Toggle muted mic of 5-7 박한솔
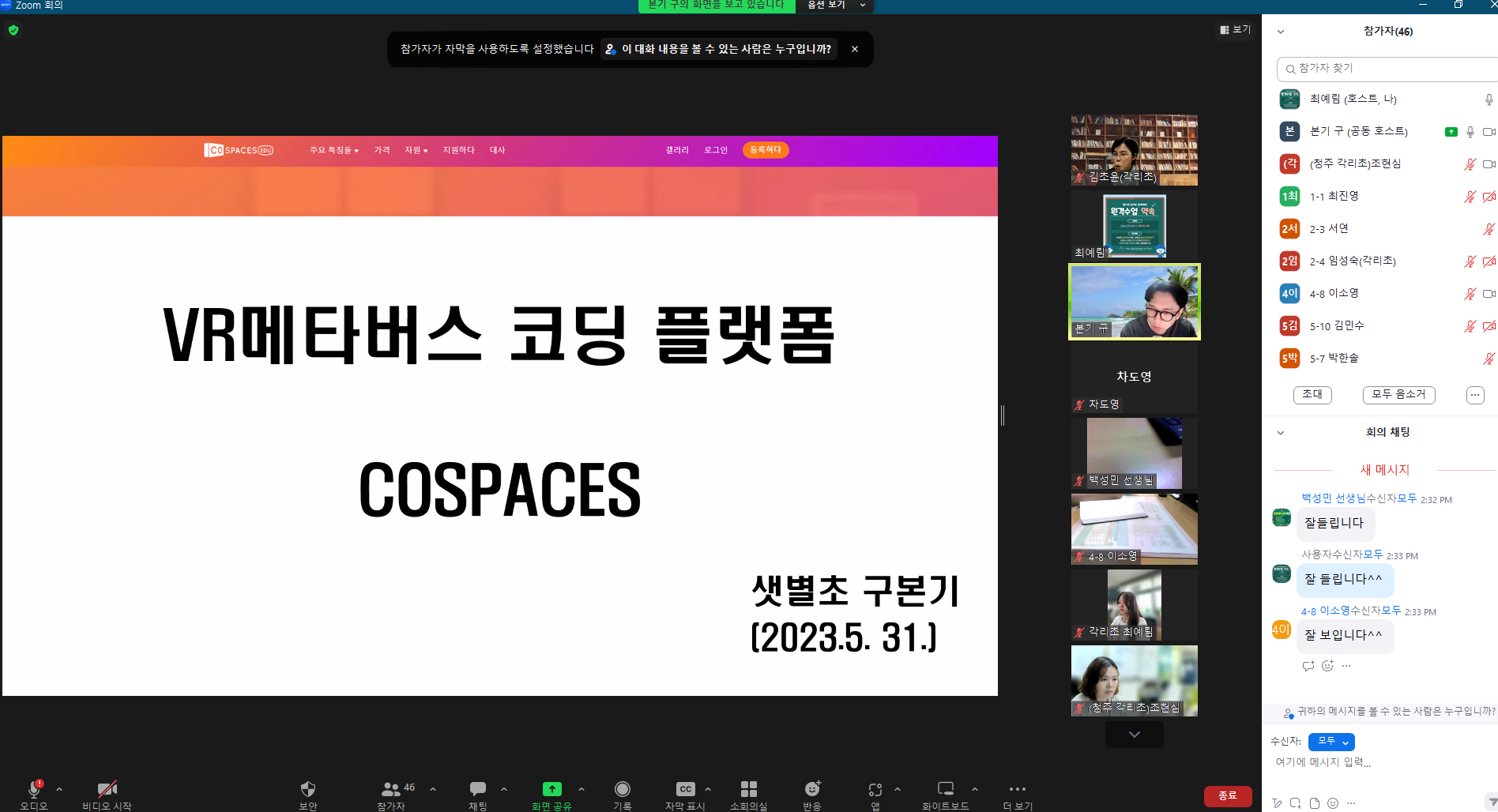Viewport: 1498px width, 812px height. [1489, 359]
